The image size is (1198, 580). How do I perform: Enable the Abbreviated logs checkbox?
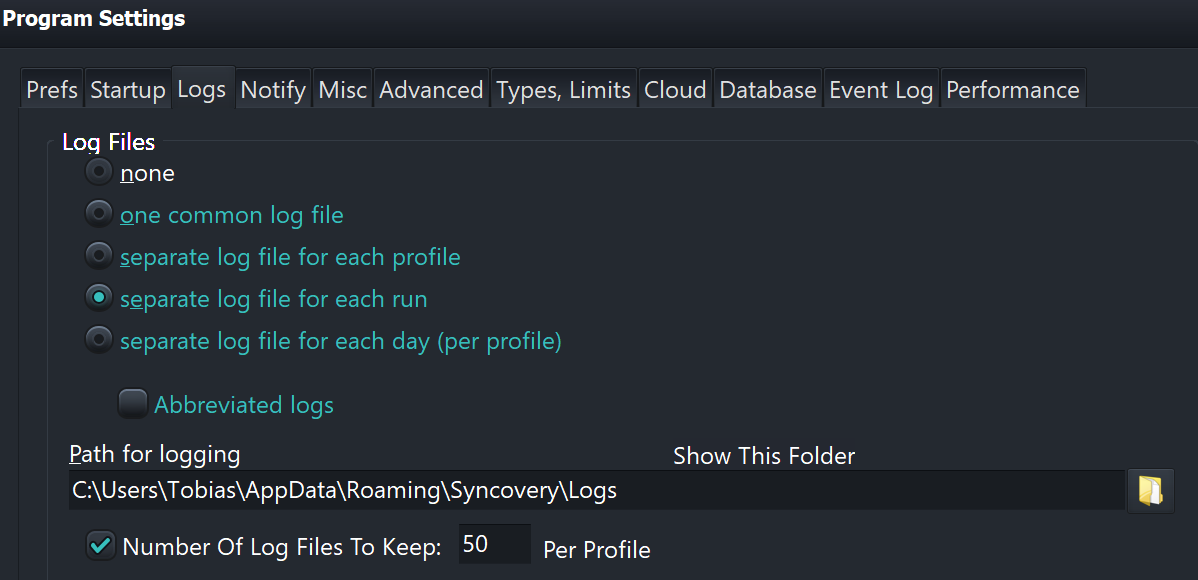pos(133,404)
